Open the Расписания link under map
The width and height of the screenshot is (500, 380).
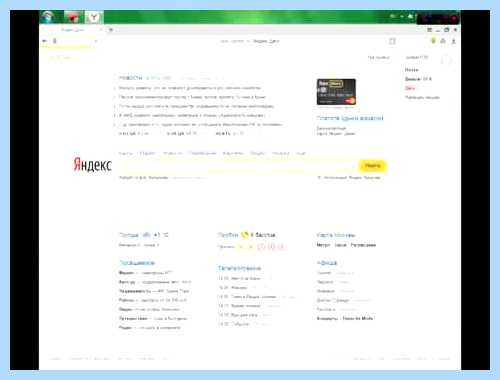[363, 245]
